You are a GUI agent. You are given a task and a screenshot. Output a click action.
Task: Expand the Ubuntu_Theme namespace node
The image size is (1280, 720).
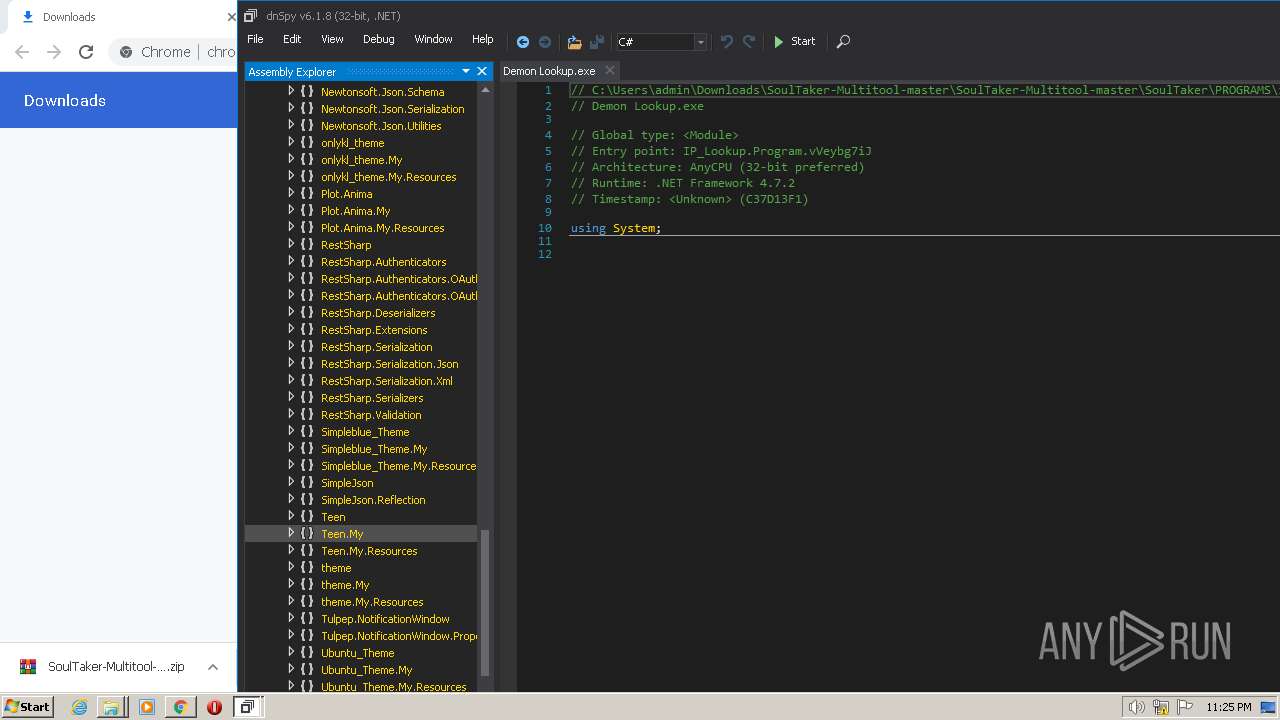[x=291, y=653]
